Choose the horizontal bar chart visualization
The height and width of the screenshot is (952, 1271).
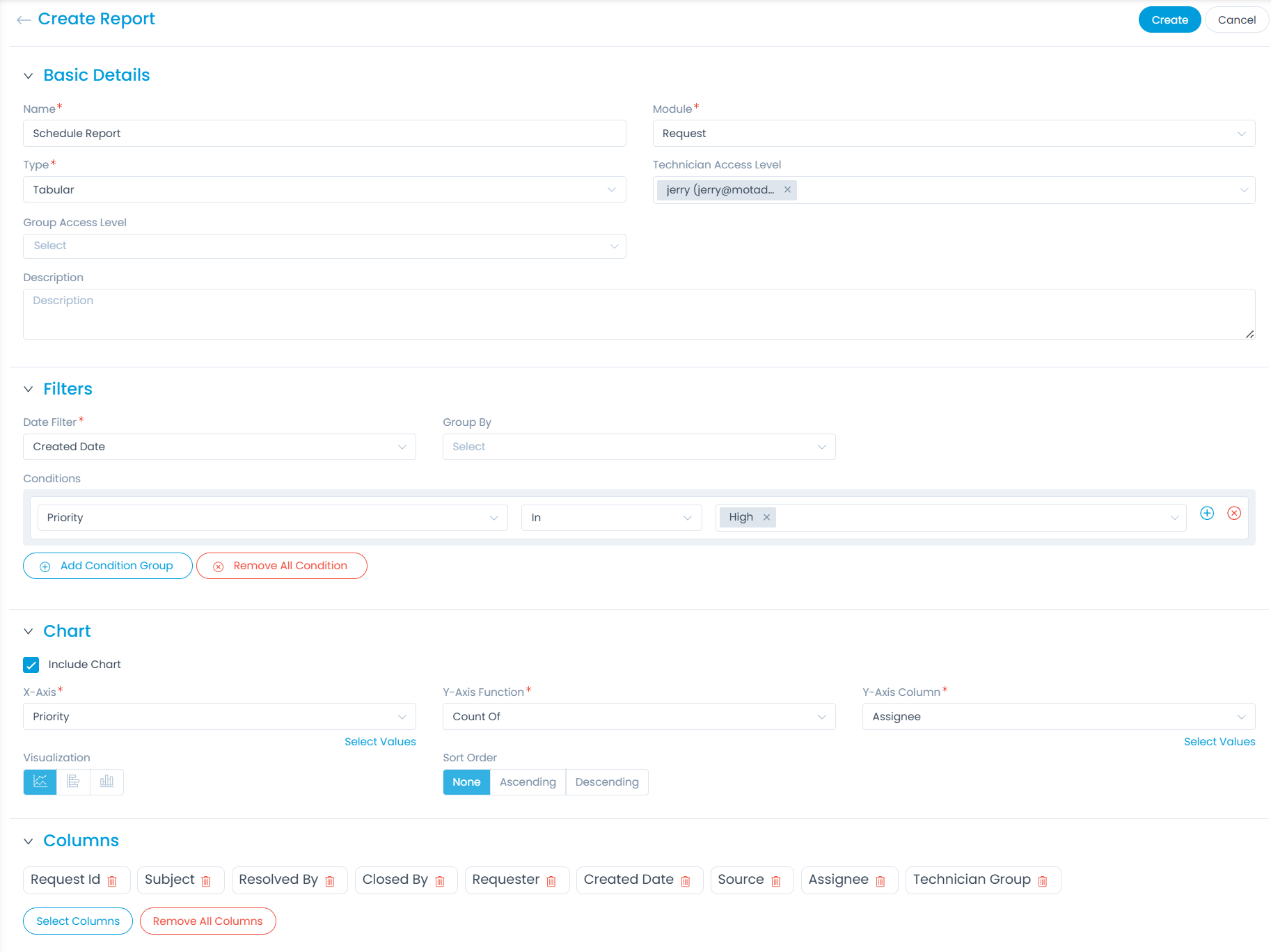point(73,782)
